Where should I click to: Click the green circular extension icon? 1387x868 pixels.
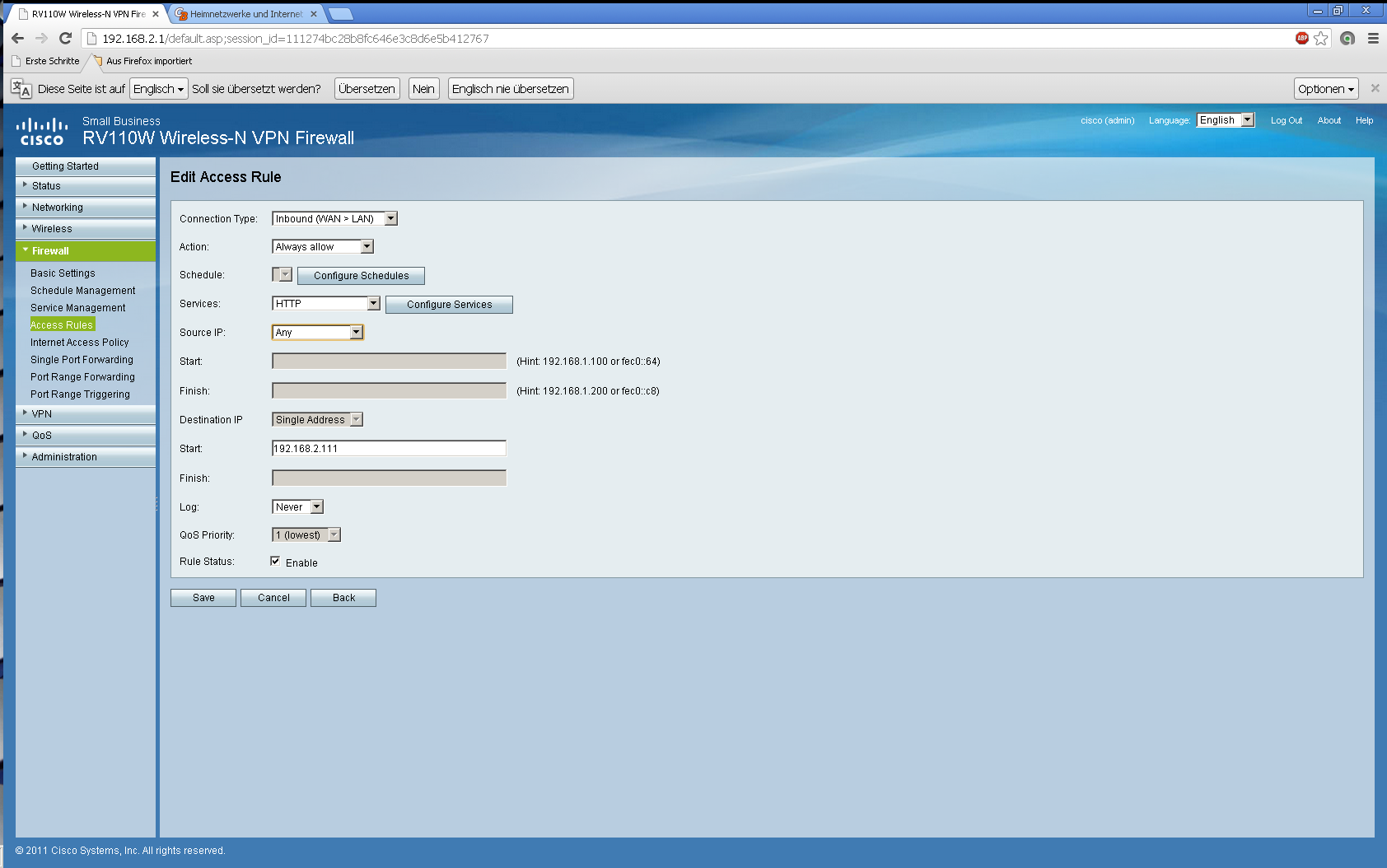coord(1347,39)
